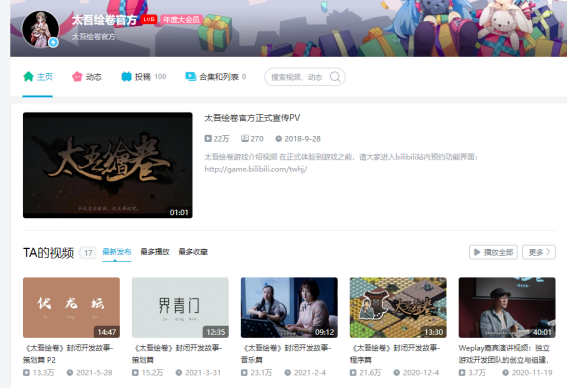Click the 更多 more button
Viewport: 567px width, 388px height.
(539, 252)
